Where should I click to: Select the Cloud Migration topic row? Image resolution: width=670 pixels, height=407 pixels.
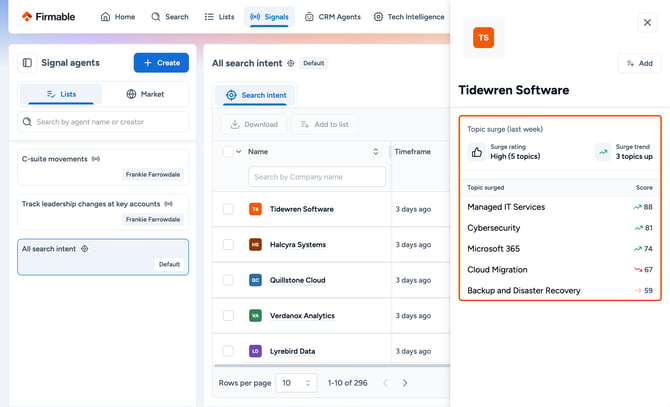point(560,269)
